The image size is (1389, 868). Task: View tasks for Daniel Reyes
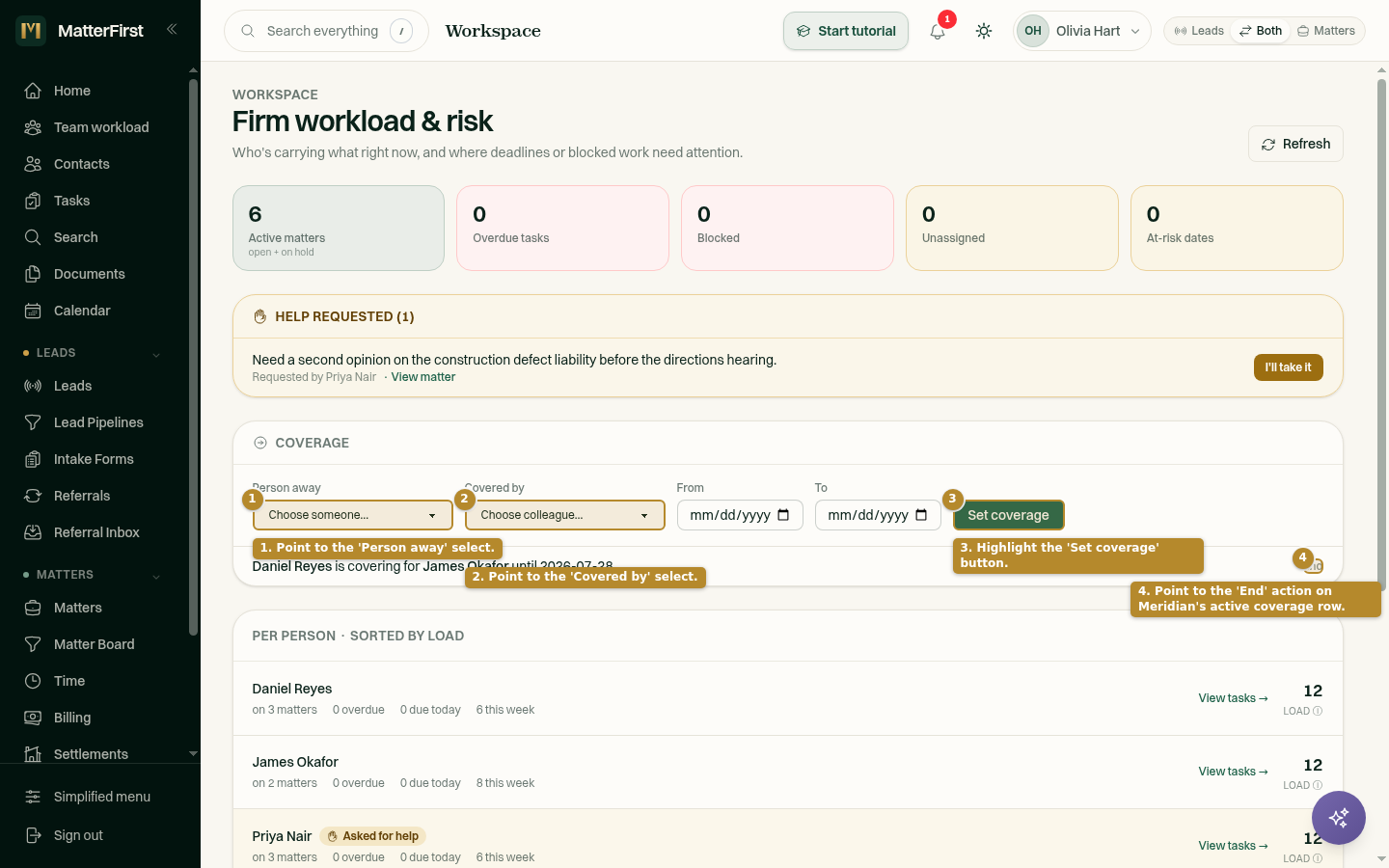[1233, 698]
